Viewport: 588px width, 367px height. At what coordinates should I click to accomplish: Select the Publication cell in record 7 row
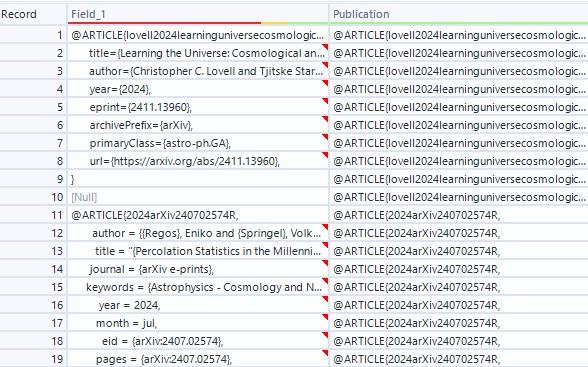(x=459, y=143)
